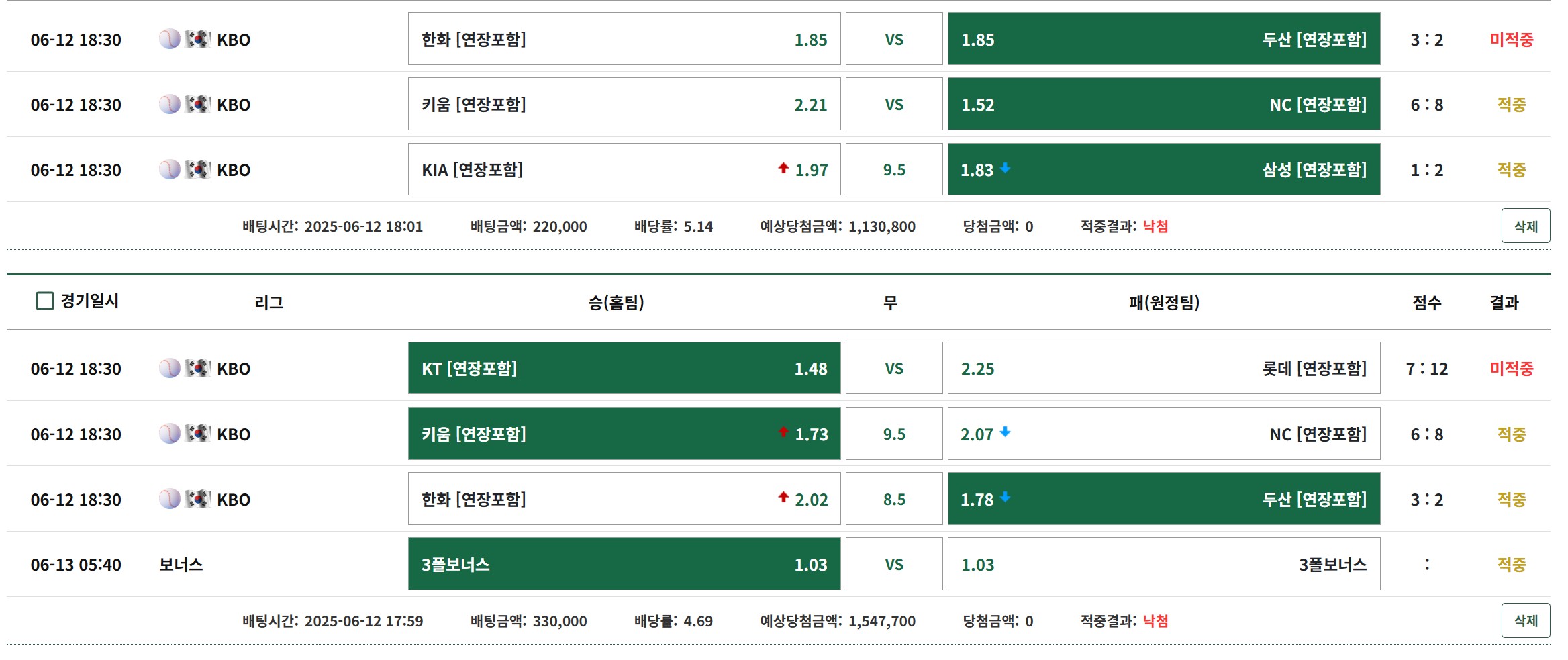Delete the 220,000 bet with 삭제 button
This screenshot has width=1568, height=660.
point(1525,226)
